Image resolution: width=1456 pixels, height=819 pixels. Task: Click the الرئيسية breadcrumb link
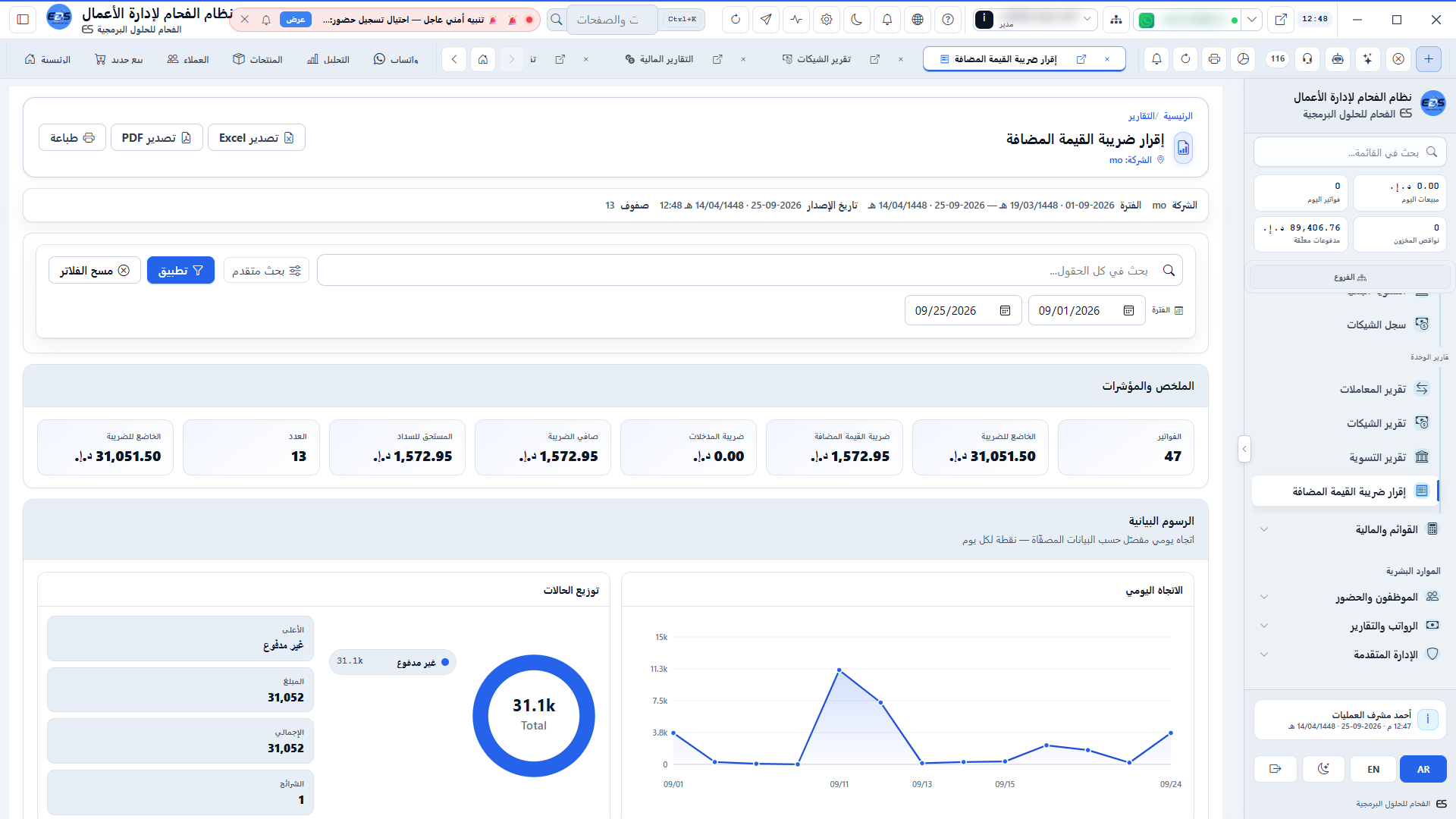tap(1178, 116)
